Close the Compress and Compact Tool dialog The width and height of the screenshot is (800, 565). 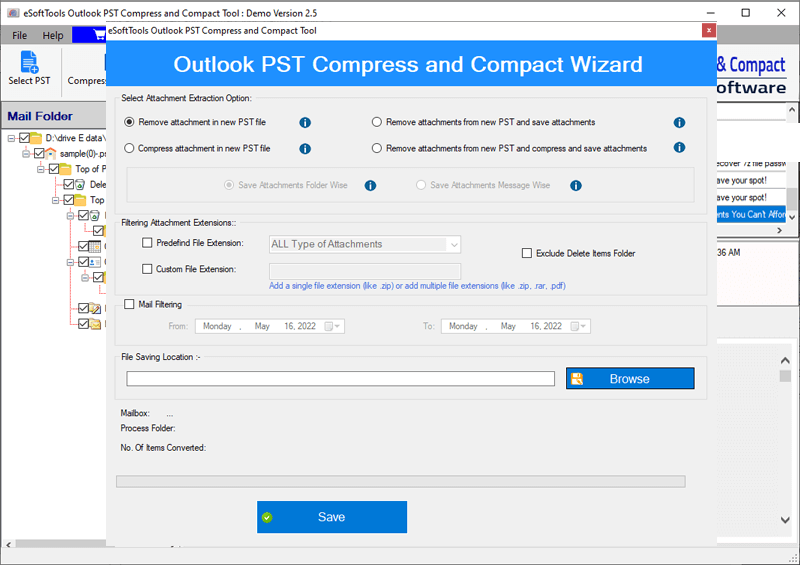click(x=708, y=31)
